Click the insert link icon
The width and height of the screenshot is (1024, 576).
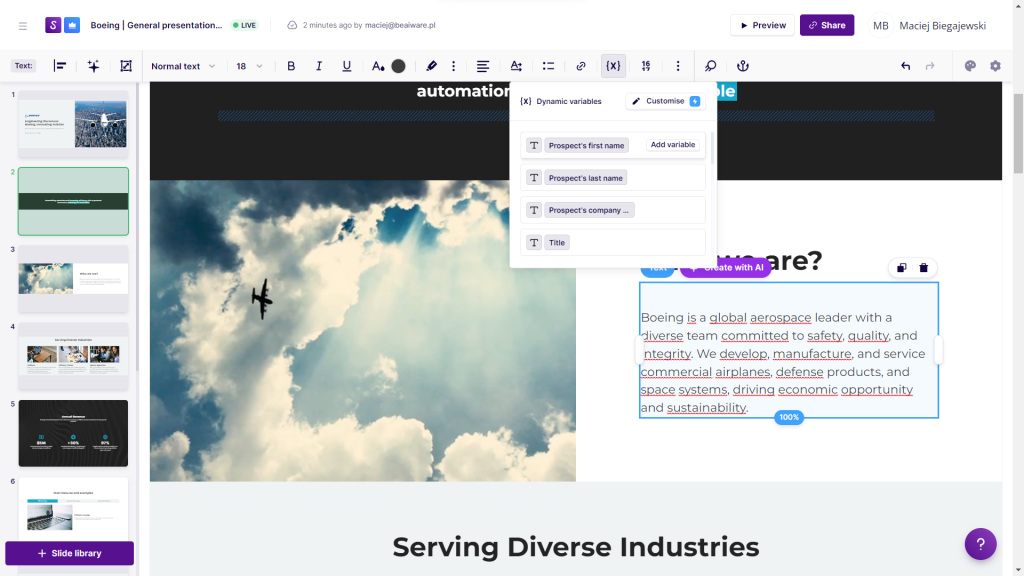[x=581, y=66]
